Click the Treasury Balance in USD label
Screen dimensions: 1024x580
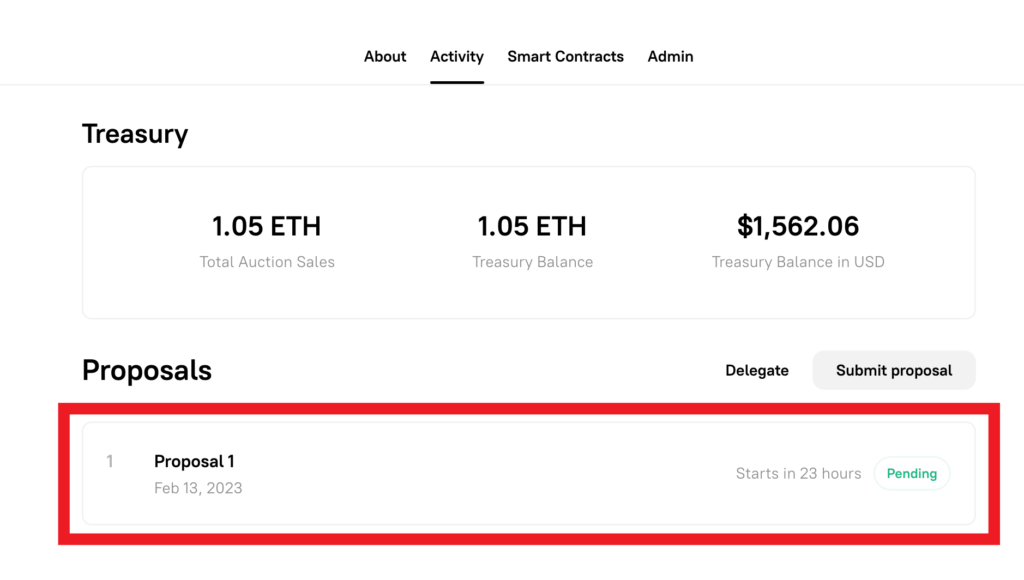798,262
